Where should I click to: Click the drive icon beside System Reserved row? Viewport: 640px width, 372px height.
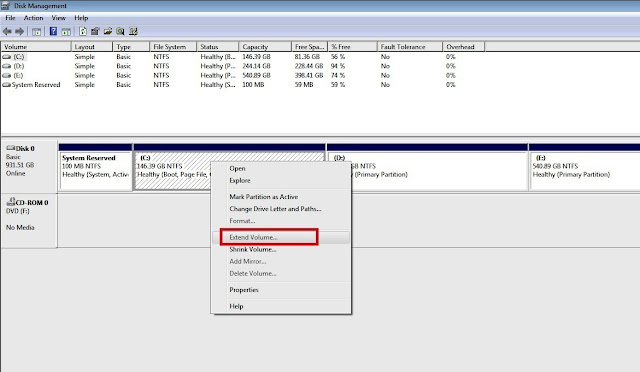coord(6,85)
